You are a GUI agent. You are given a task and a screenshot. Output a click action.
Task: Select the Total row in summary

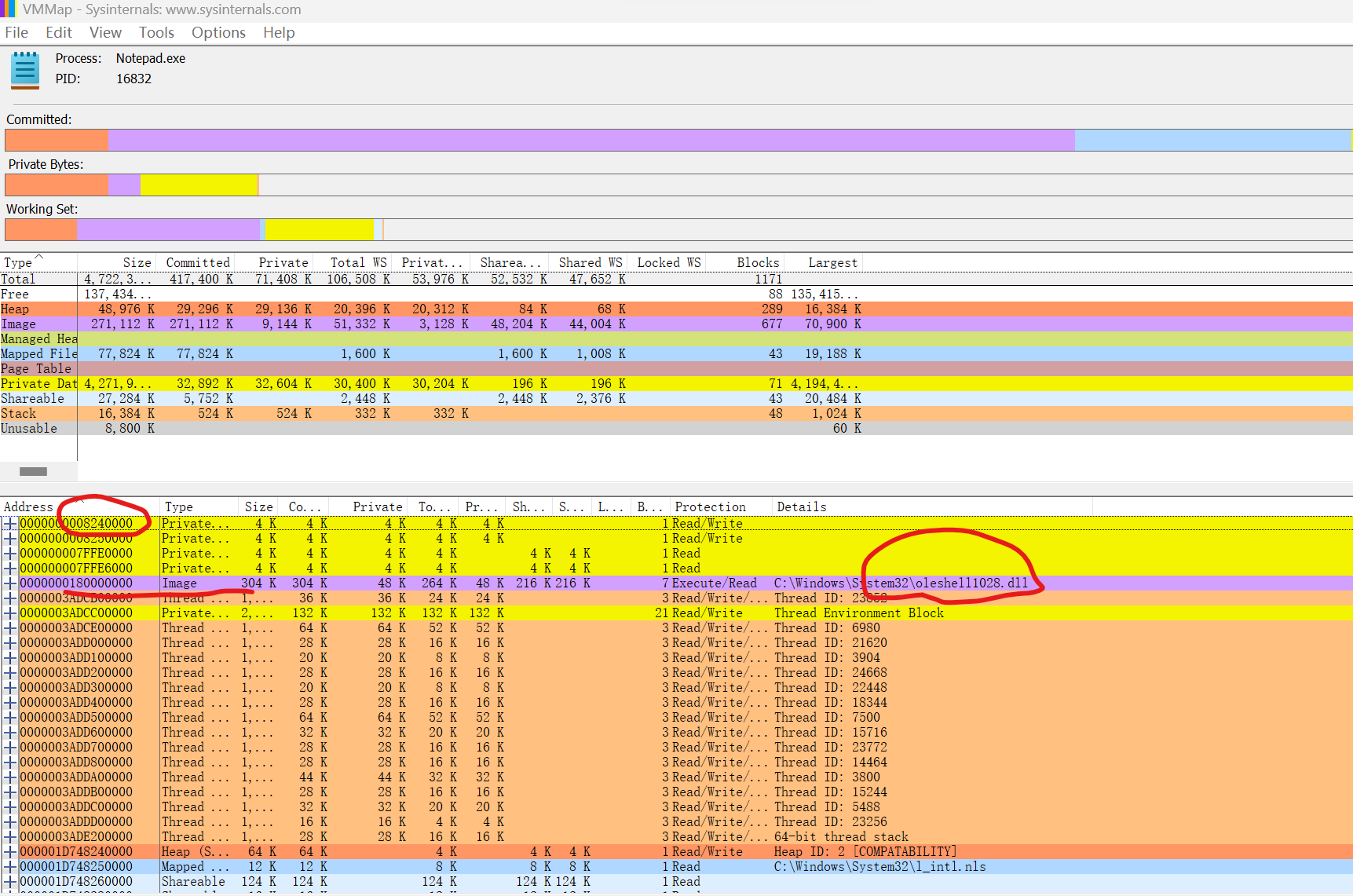[676, 280]
